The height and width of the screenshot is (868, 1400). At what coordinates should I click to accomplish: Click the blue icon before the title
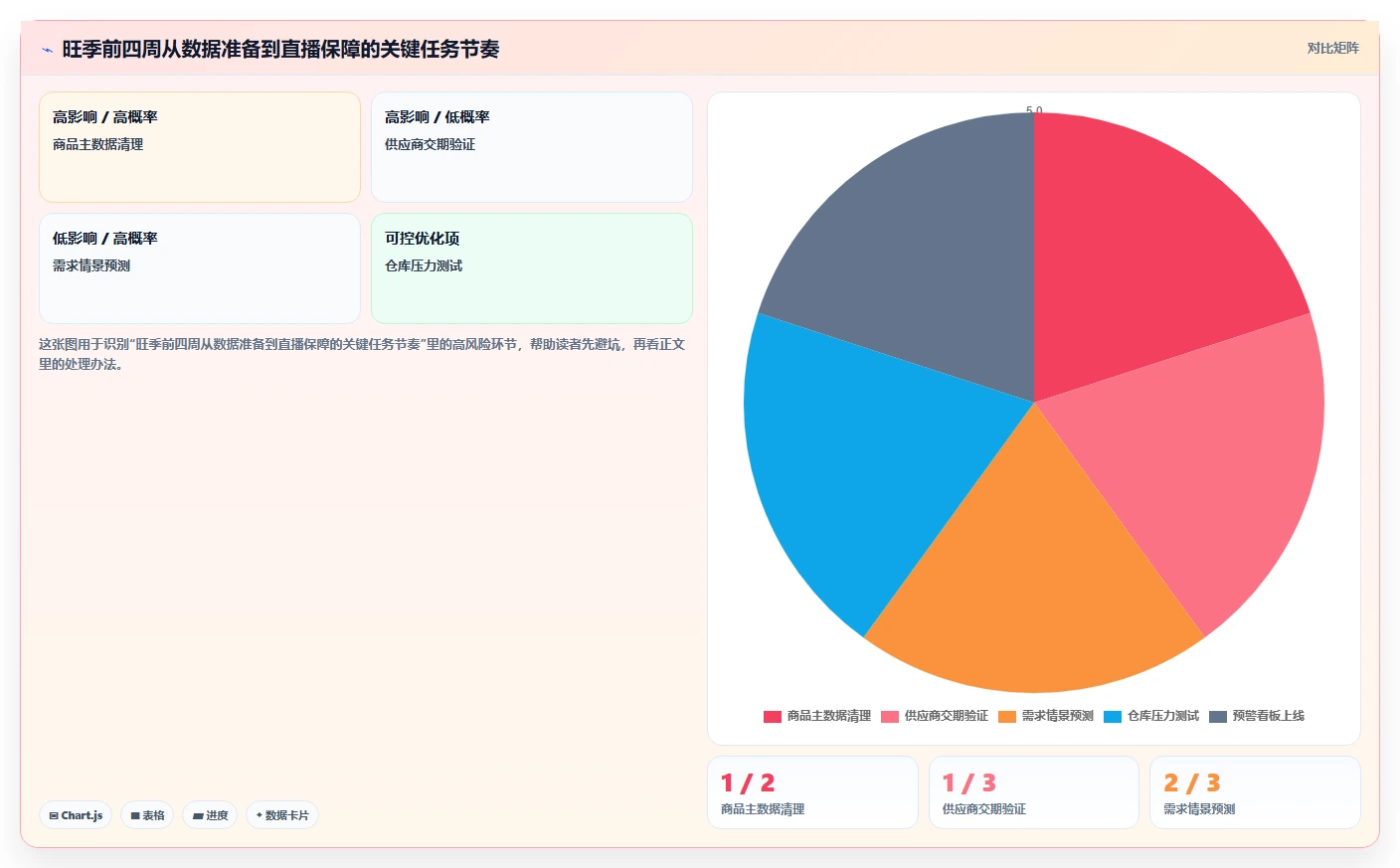click(x=47, y=50)
